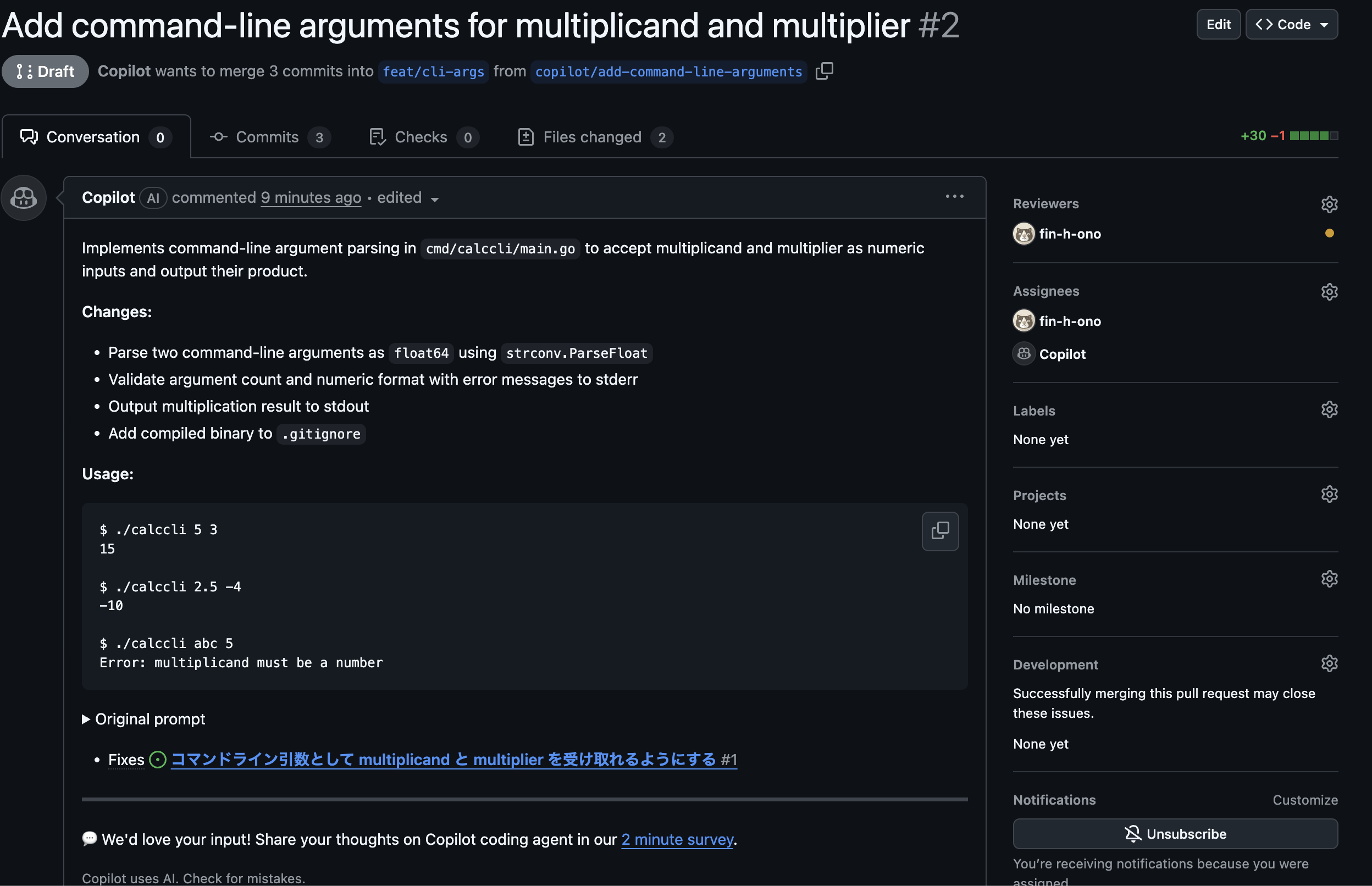Copy the head branch name icon
Screen dimensions: 1372x886
click(824, 71)
